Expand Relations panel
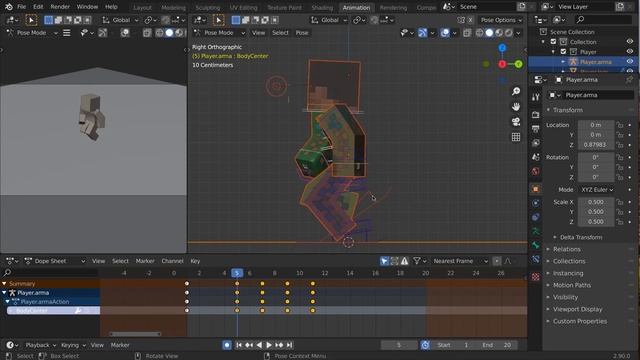This screenshot has width=640, height=360. (x=567, y=249)
